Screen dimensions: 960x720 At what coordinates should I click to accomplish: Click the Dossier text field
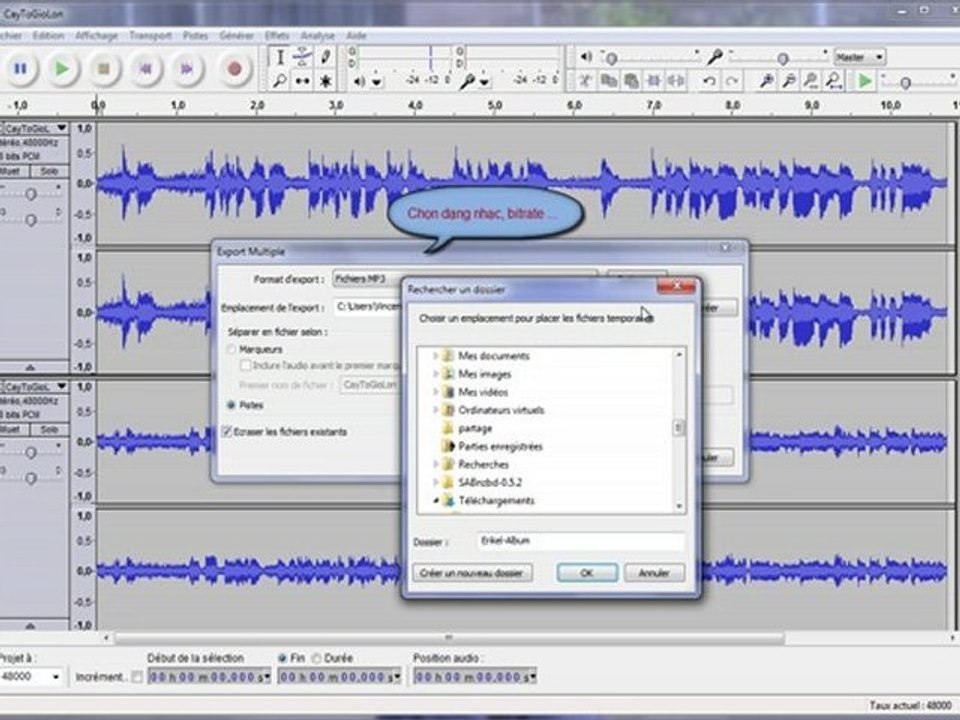click(580, 541)
